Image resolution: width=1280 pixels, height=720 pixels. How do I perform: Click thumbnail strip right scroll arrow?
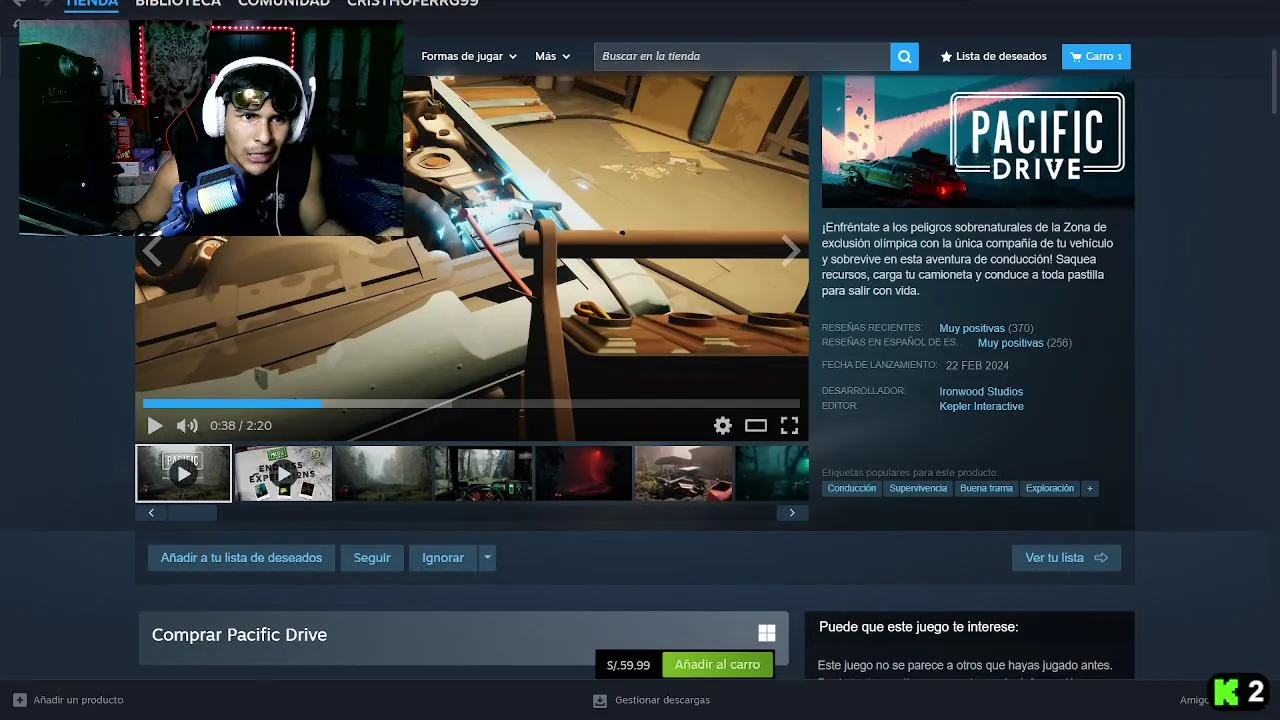point(792,513)
